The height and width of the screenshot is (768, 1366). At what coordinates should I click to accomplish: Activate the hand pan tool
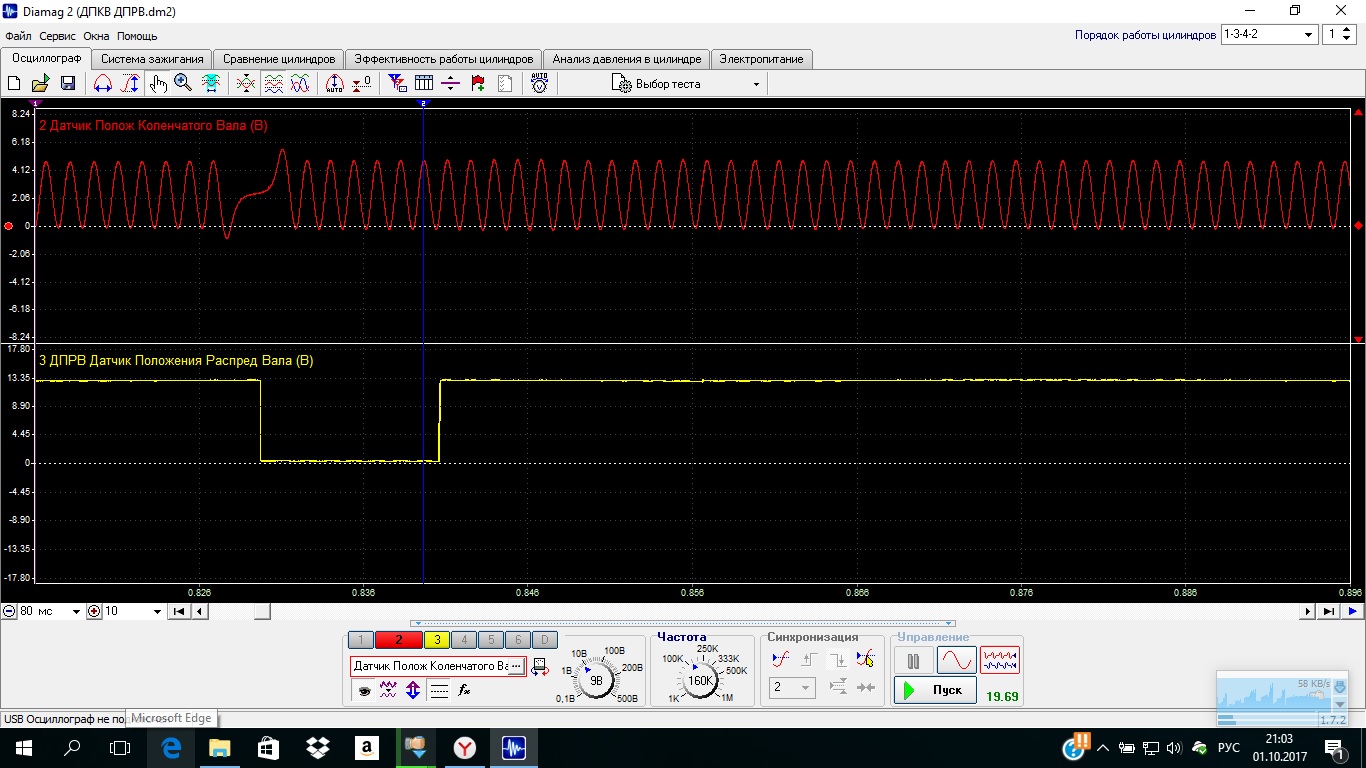[157, 84]
